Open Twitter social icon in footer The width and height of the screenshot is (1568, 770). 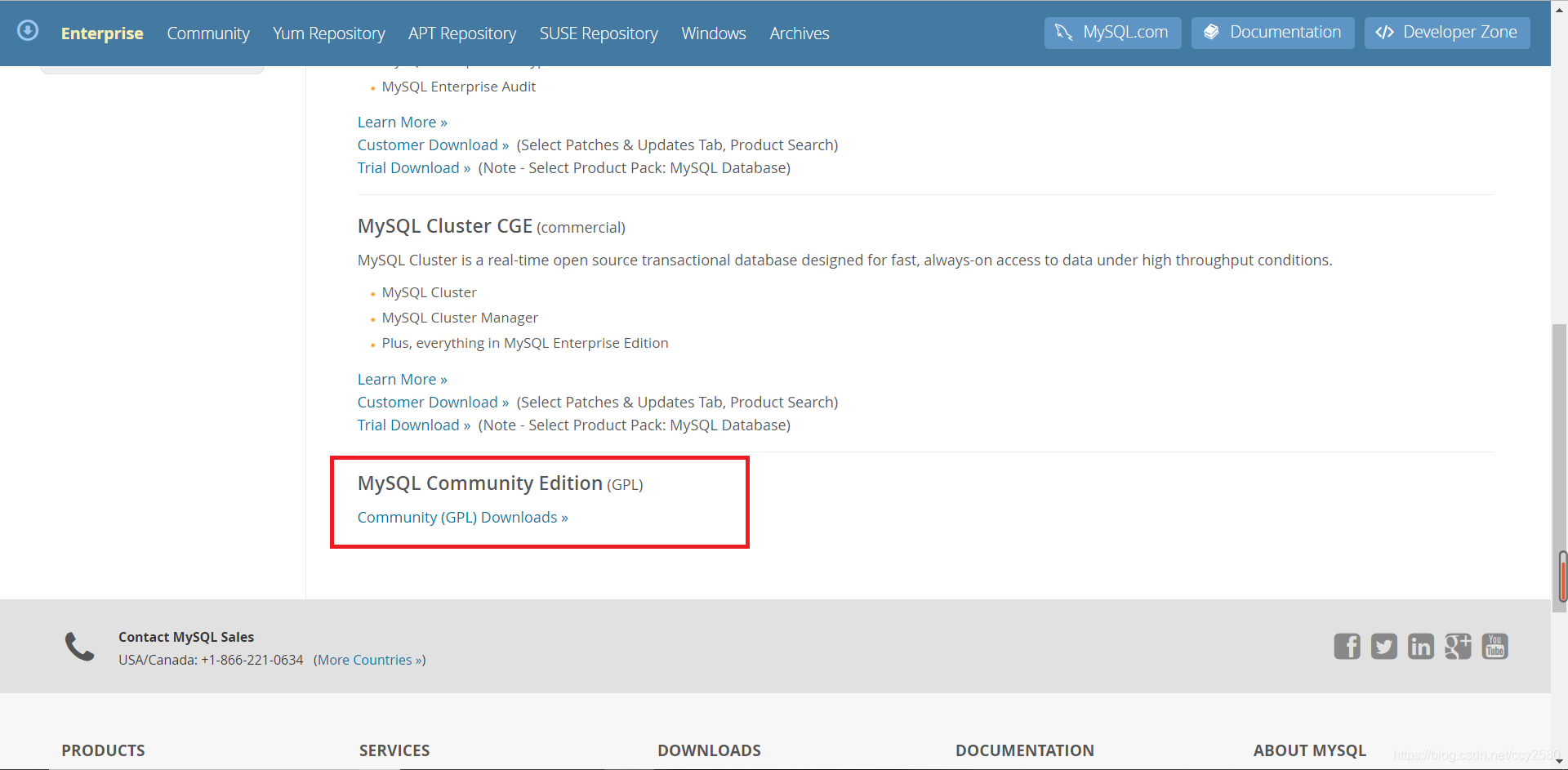click(1384, 646)
